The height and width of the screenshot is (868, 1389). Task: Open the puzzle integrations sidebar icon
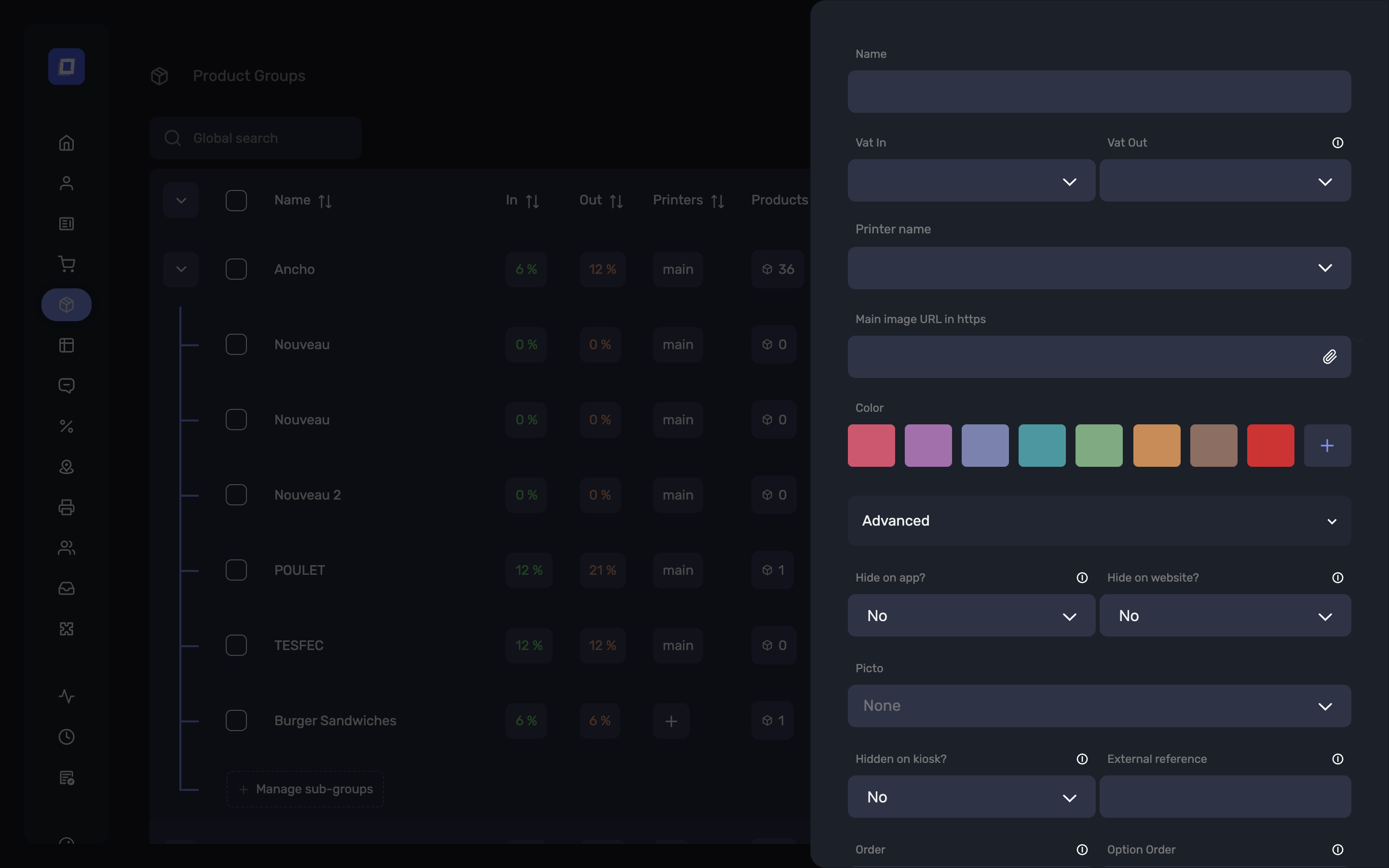tap(67, 629)
